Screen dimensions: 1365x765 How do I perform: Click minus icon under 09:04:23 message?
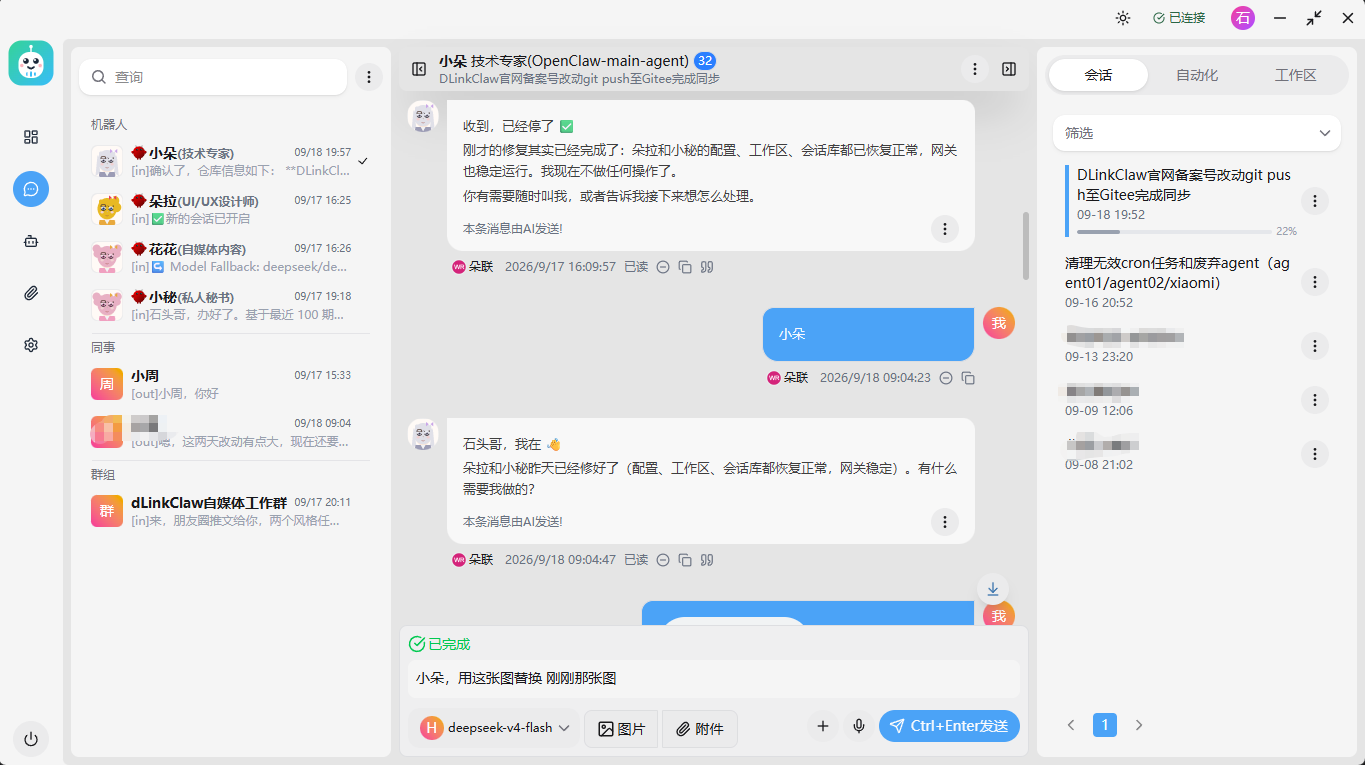coord(946,378)
